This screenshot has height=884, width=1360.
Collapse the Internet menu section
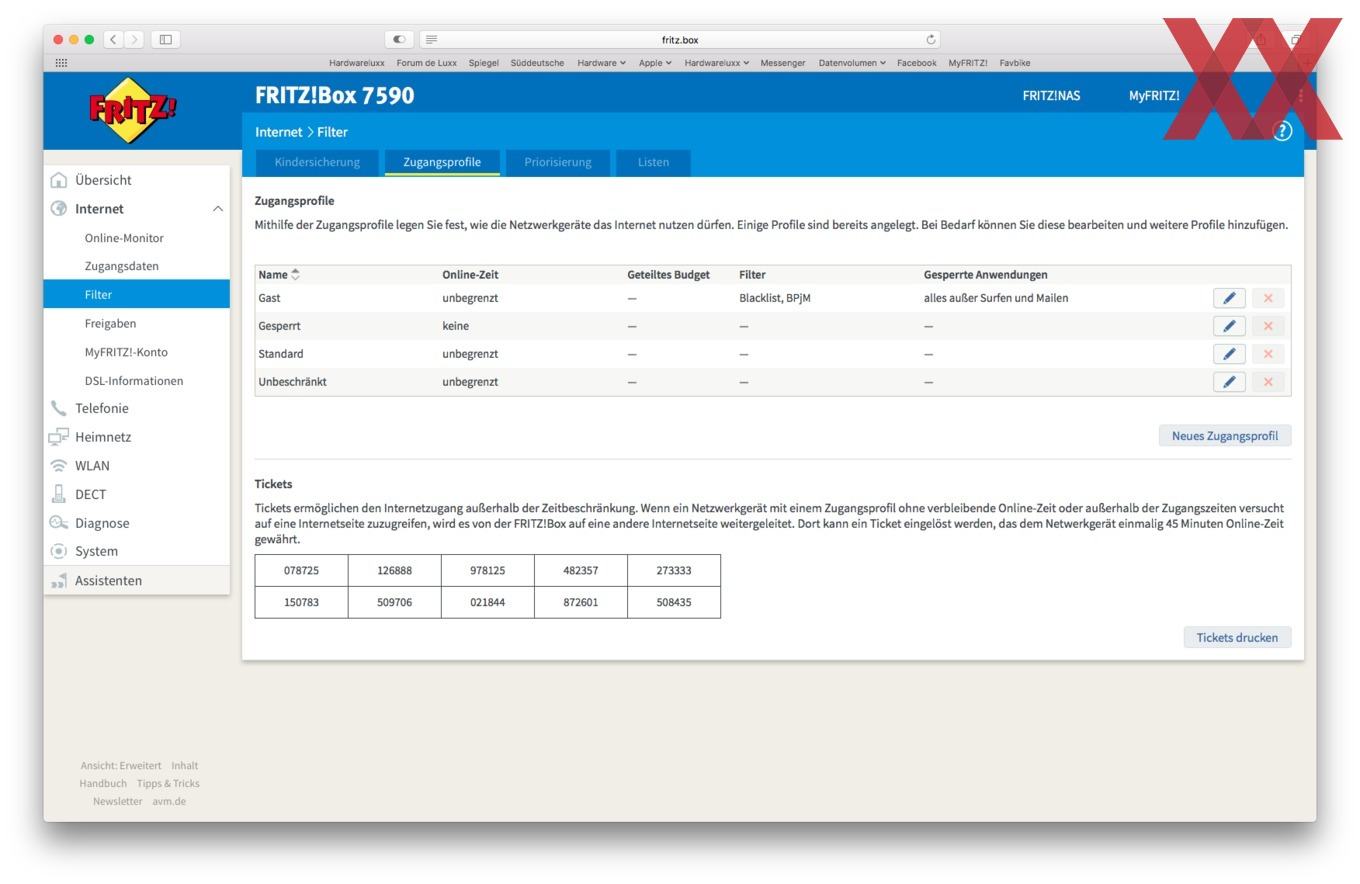point(217,209)
